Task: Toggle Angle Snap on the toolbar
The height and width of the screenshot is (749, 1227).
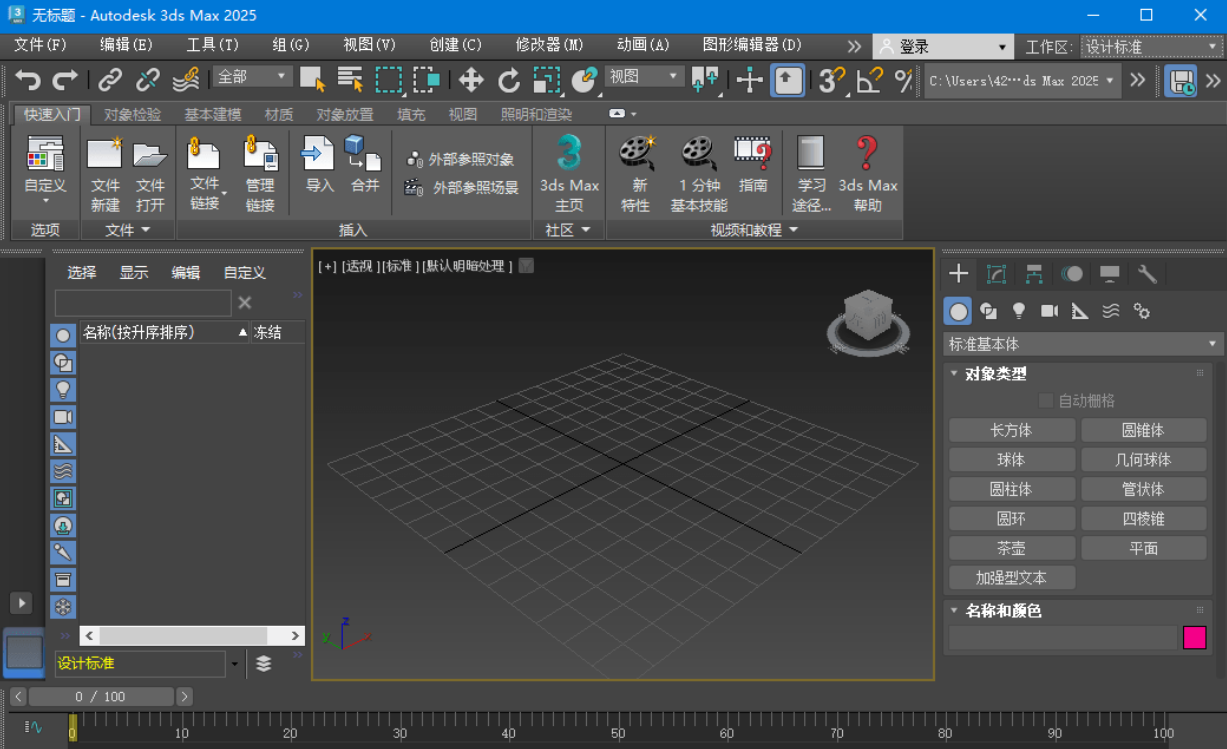Action: pos(869,80)
